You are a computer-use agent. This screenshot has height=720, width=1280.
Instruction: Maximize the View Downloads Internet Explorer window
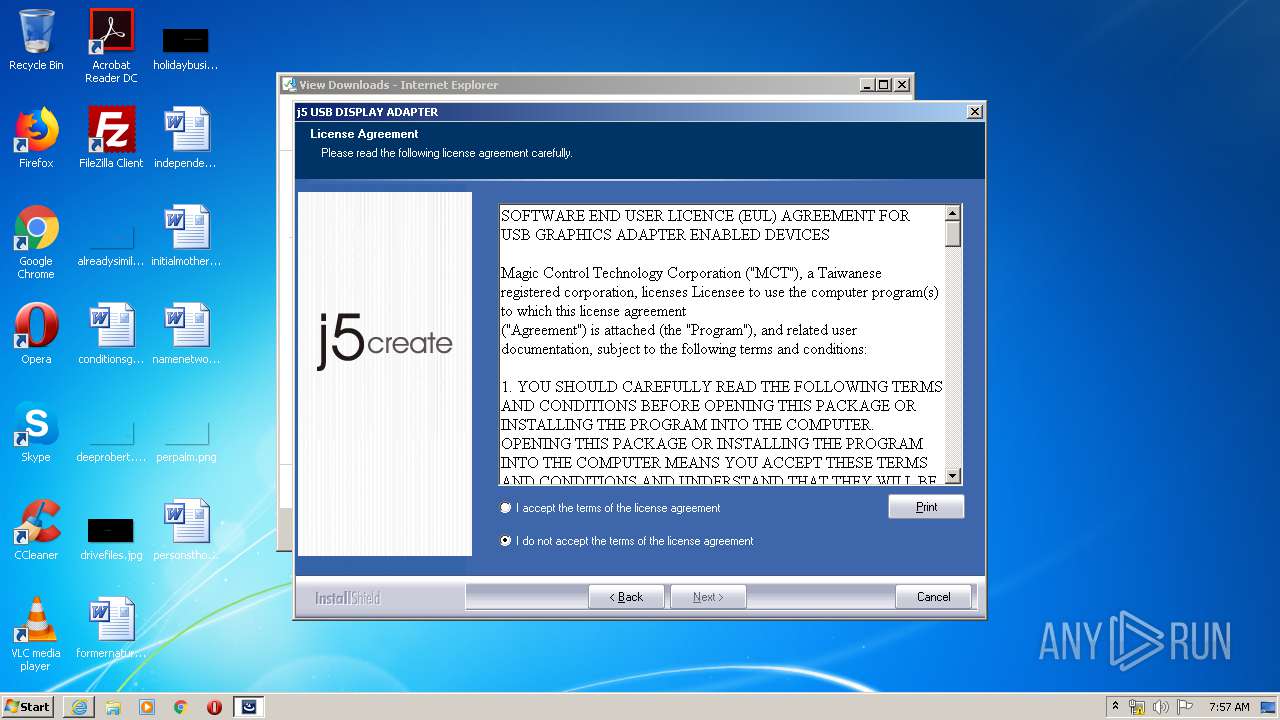click(883, 85)
